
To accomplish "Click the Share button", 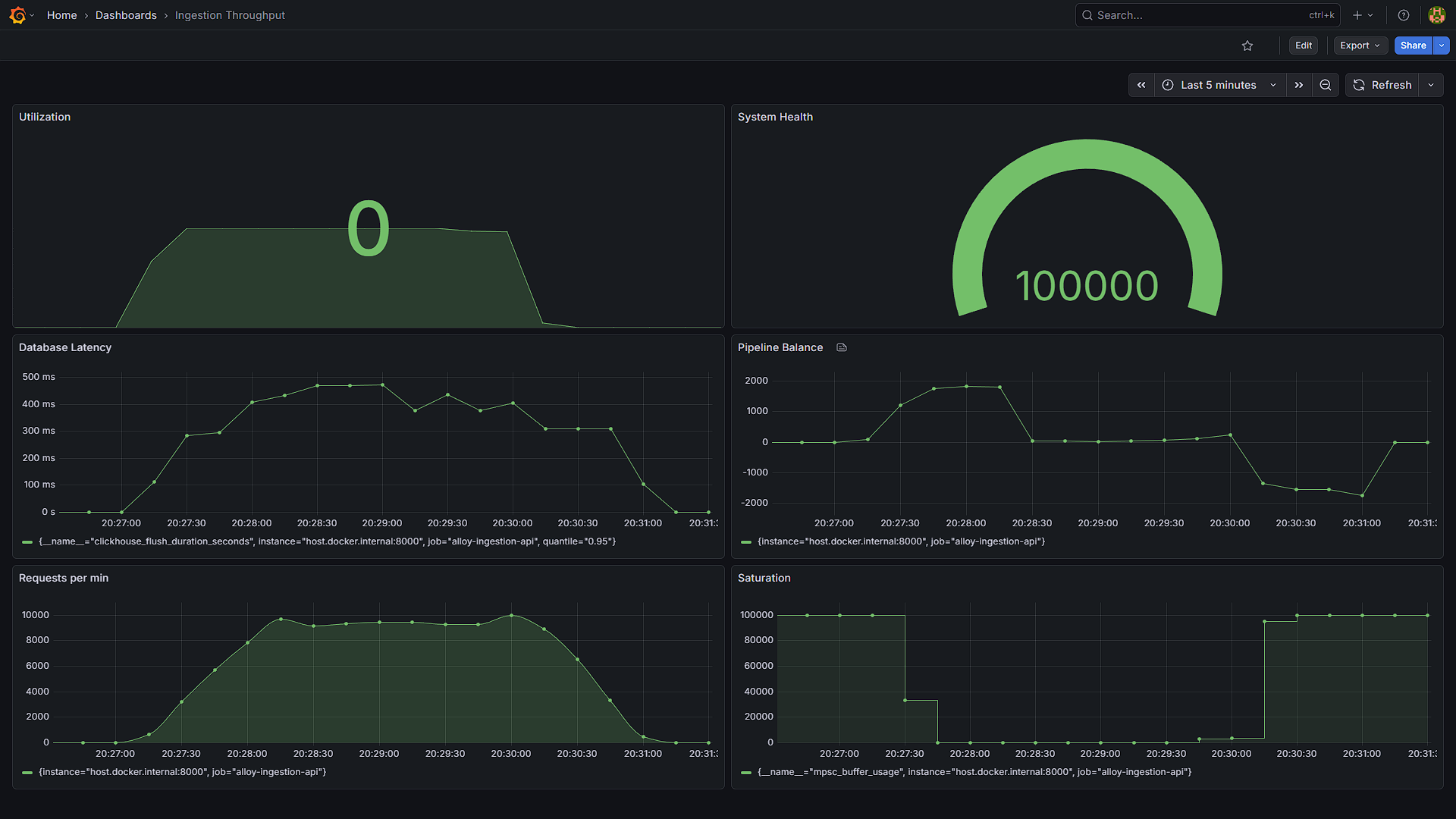I will pos(1413,45).
